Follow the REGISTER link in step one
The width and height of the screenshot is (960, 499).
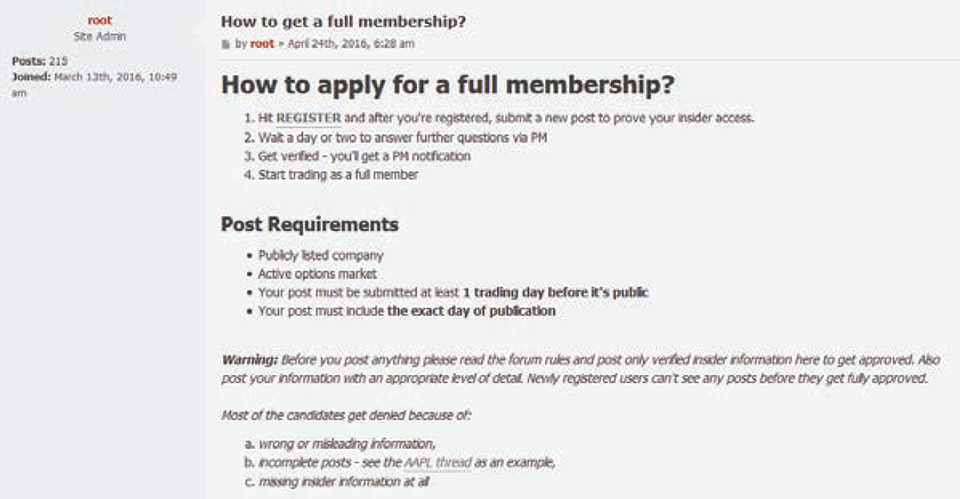[309, 118]
